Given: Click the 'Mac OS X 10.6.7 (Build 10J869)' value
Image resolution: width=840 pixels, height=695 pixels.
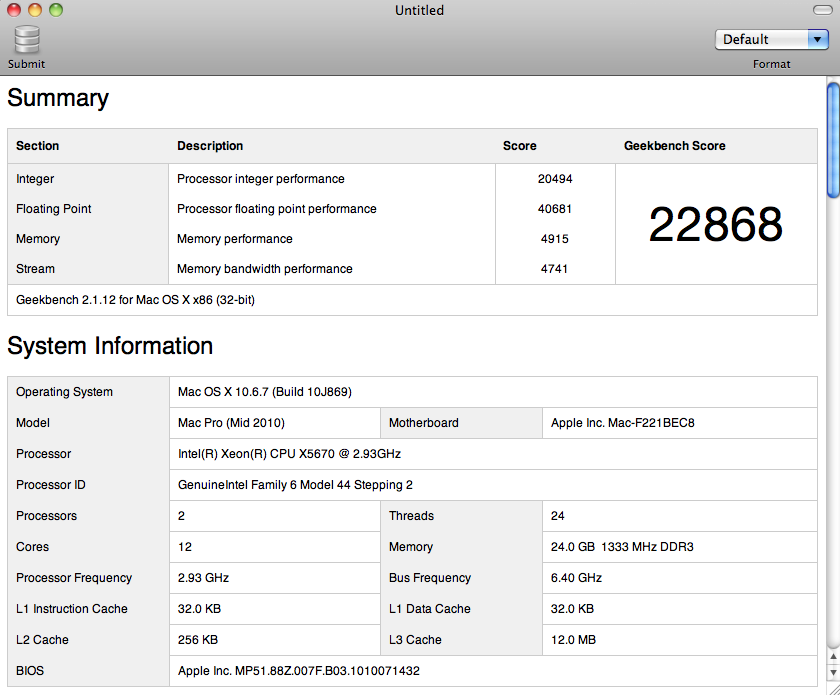Looking at the screenshot, I should point(265,392).
